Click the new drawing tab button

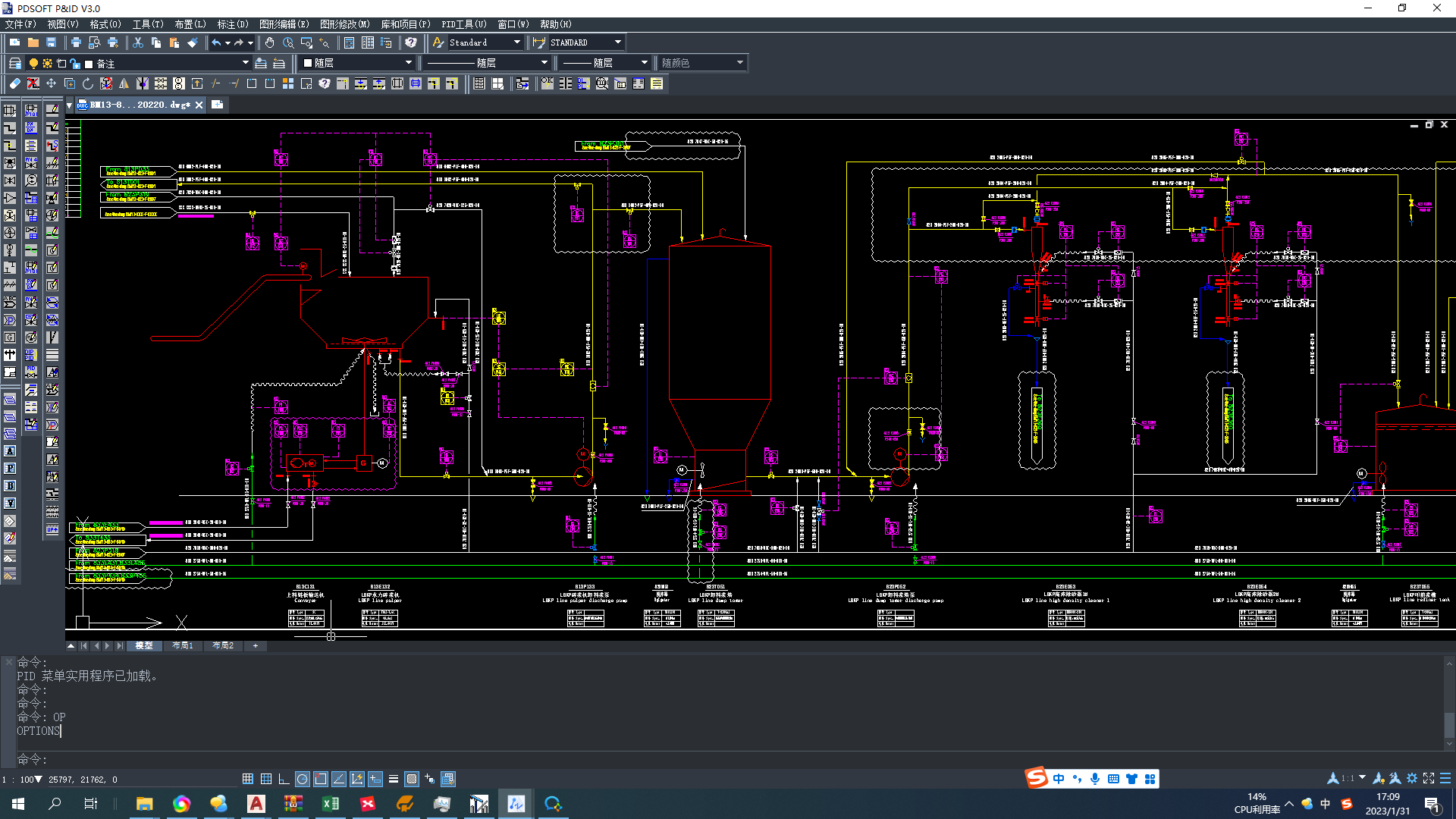pos(217,105)
